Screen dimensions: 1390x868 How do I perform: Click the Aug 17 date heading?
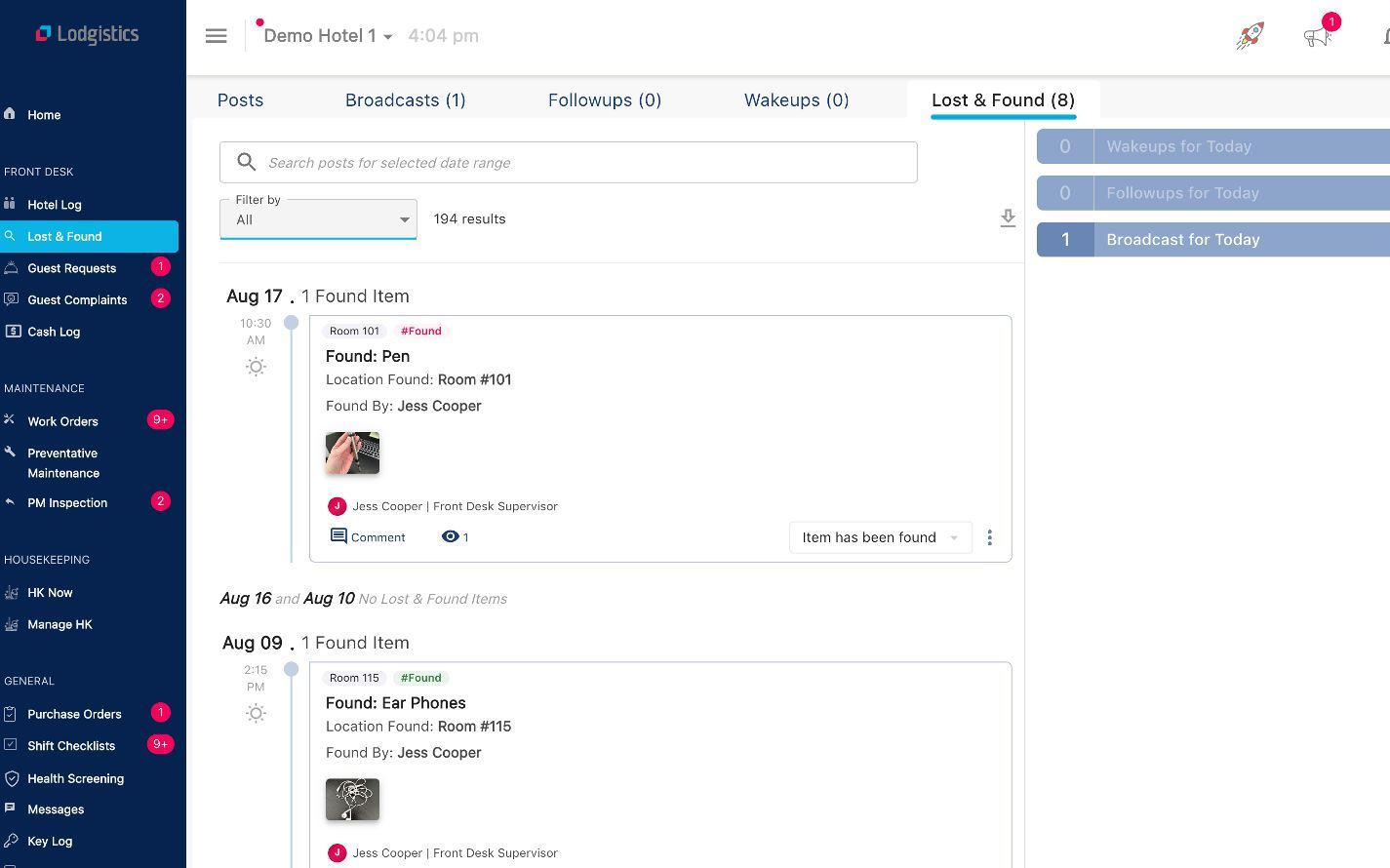pos(255,296)
